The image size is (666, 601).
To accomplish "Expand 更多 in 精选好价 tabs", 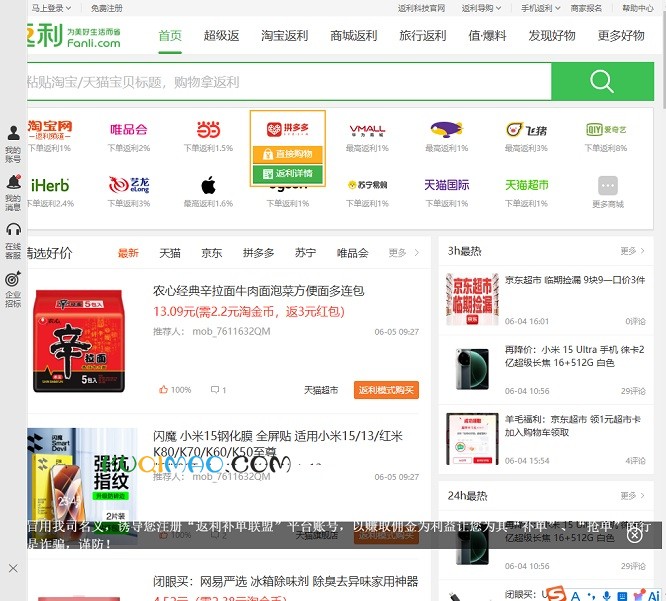I will 404,253.
